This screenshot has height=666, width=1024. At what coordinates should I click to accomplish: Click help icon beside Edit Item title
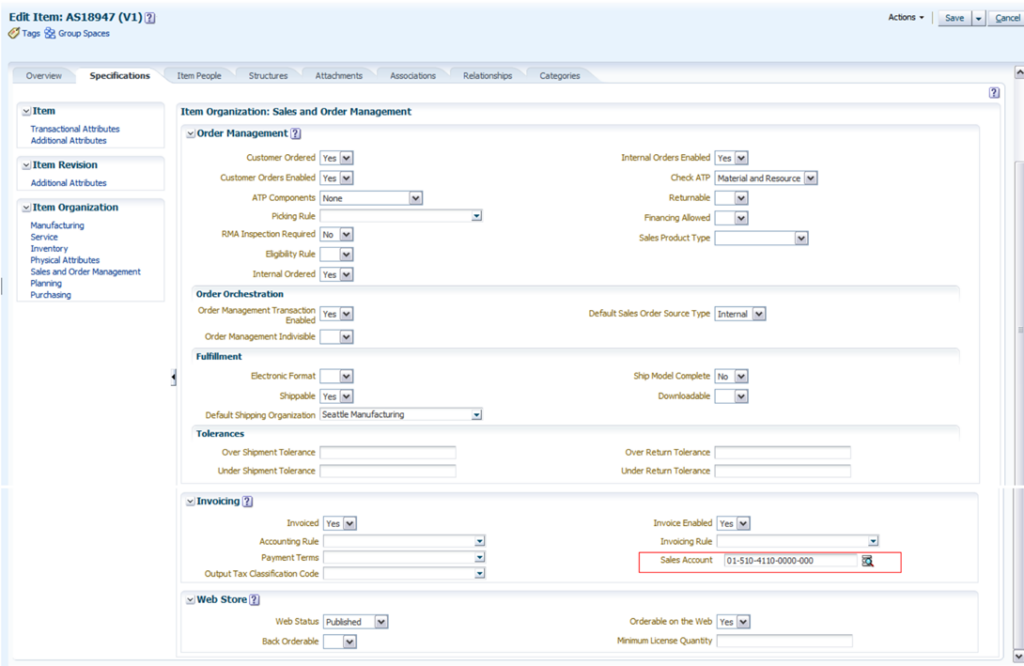pyautogui.click(x=150, y=18)
